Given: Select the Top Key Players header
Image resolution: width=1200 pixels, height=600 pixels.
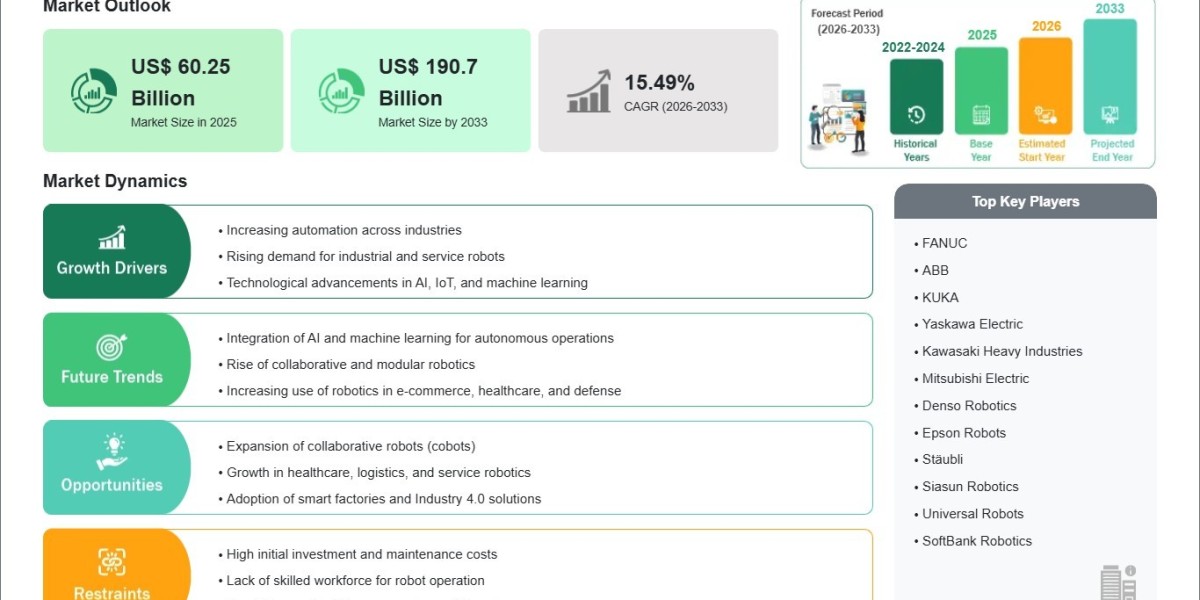Looking at the screenshot, I should pyautogui.click(x=1025, y=201).
